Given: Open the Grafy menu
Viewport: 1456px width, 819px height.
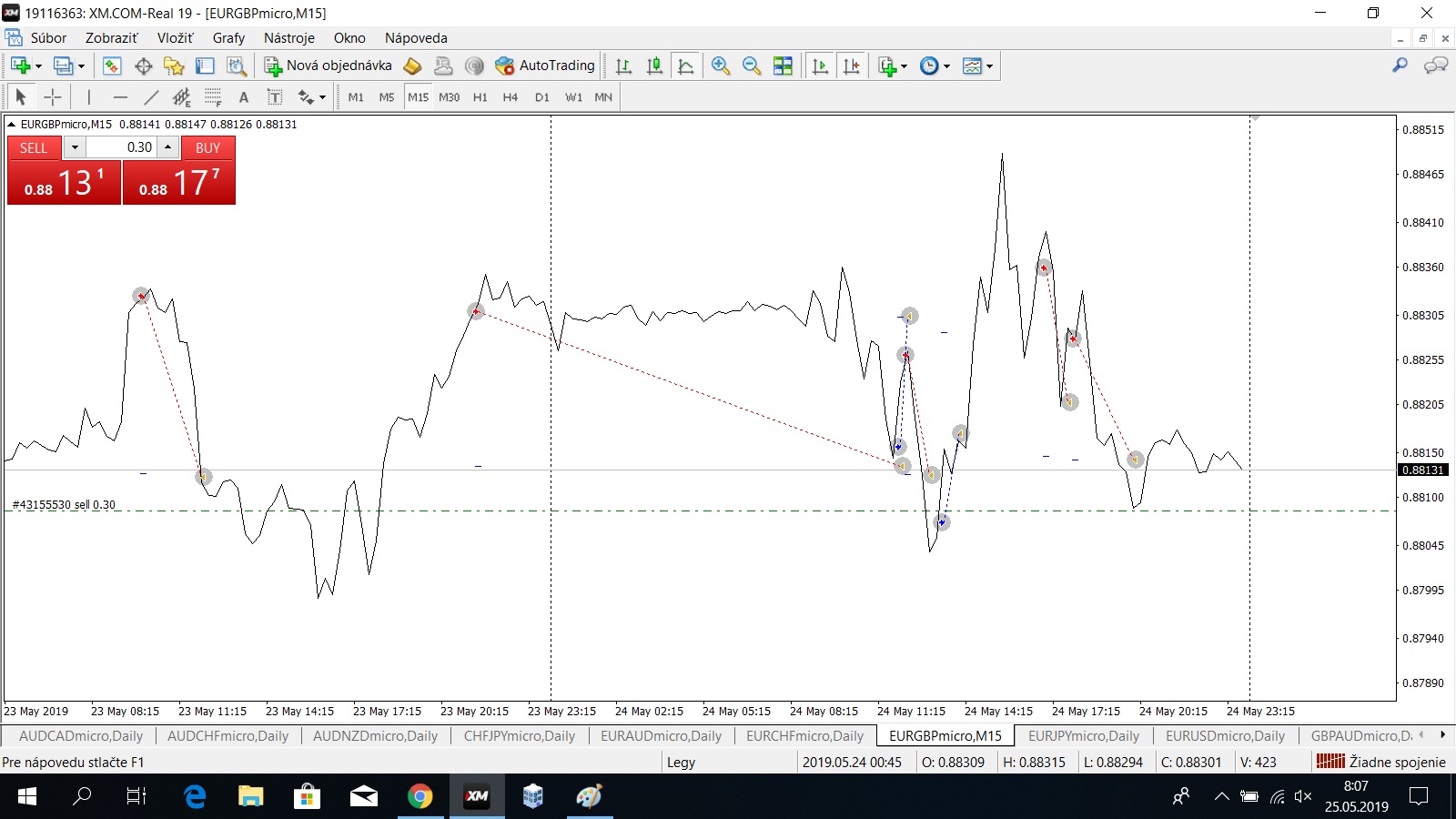Looking at the screenshot, I should 228,38.
